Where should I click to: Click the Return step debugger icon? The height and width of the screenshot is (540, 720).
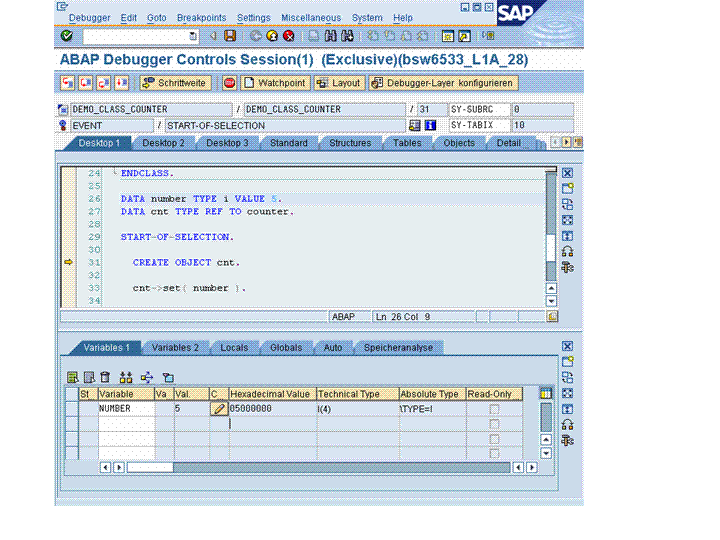(x=103, y=83)
